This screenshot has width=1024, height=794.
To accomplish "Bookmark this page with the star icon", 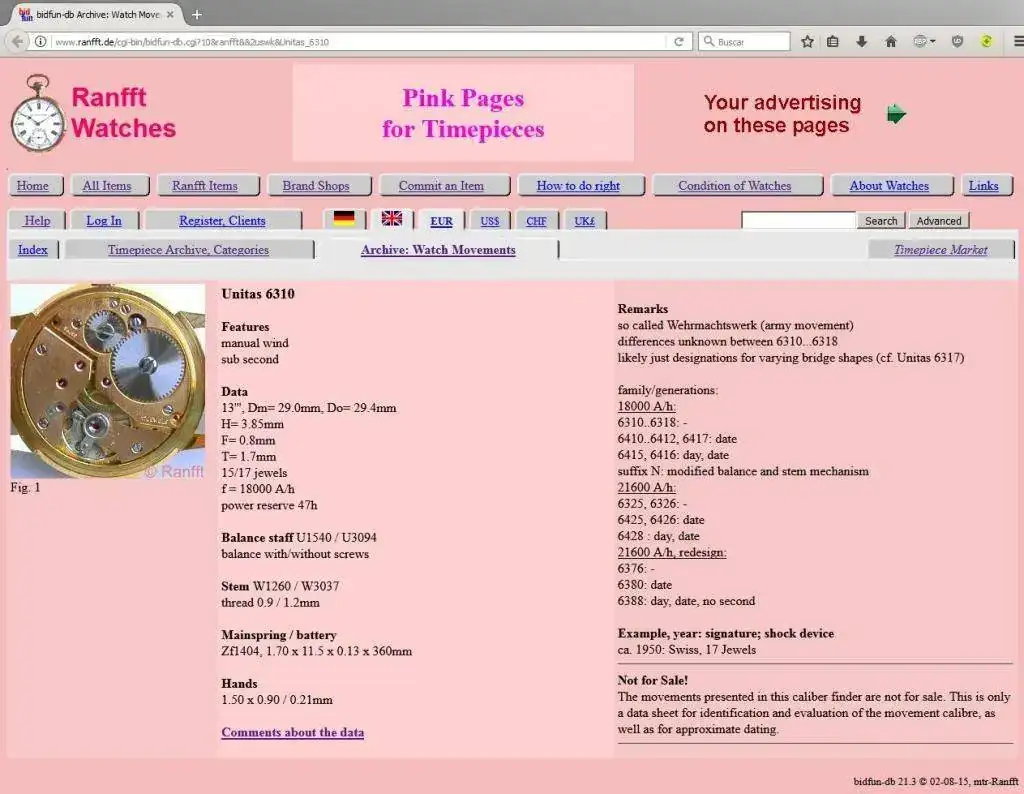I will pyautogui.click(x=807, y=42).
